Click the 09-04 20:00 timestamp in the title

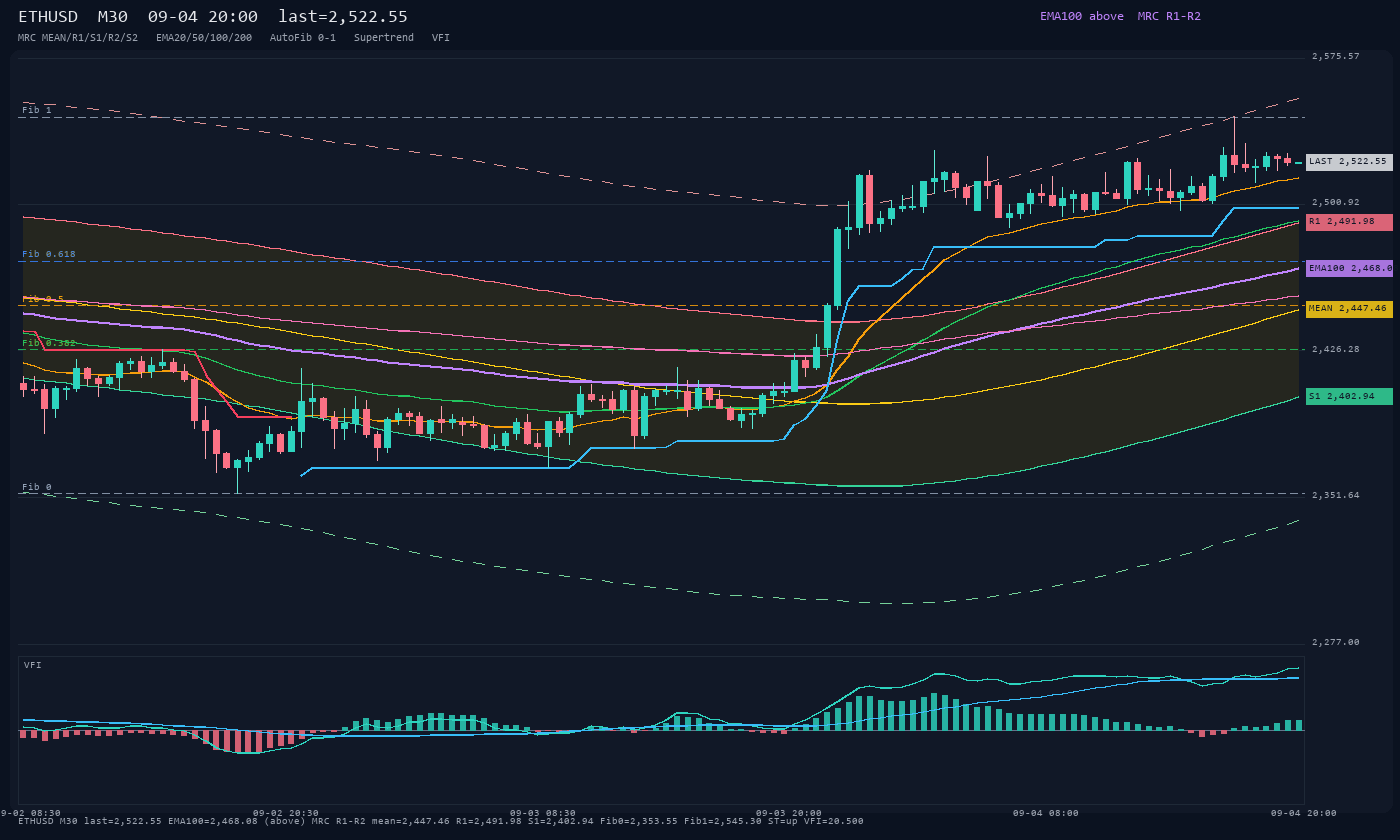[203, 17]
